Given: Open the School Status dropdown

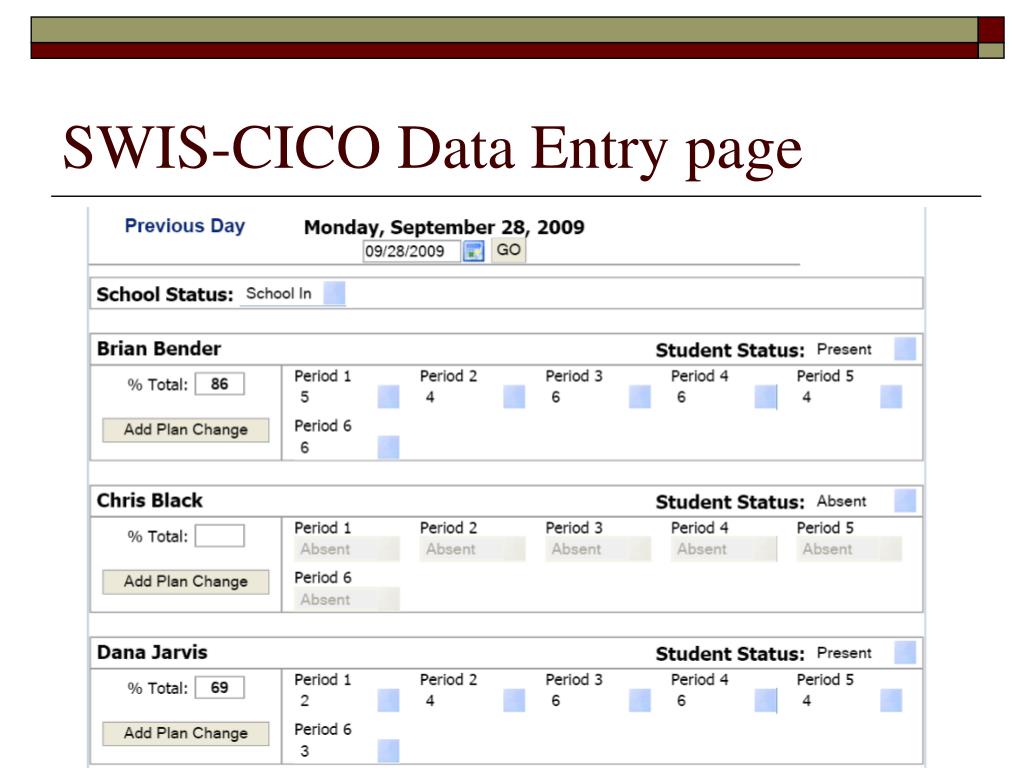Looking at the screenshot, I should click(x=334, y=293).
